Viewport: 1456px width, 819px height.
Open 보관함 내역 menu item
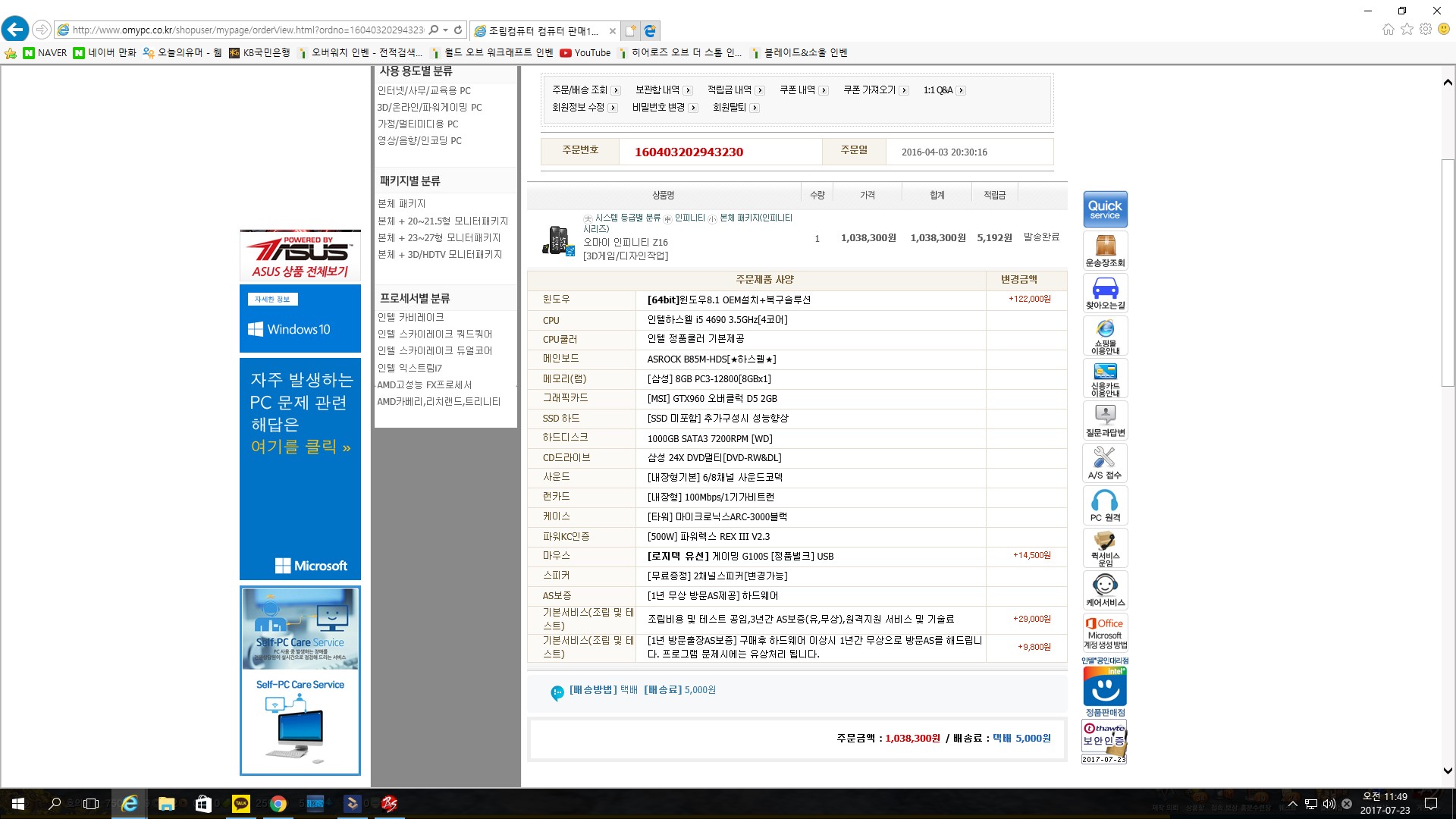[664, 90]
